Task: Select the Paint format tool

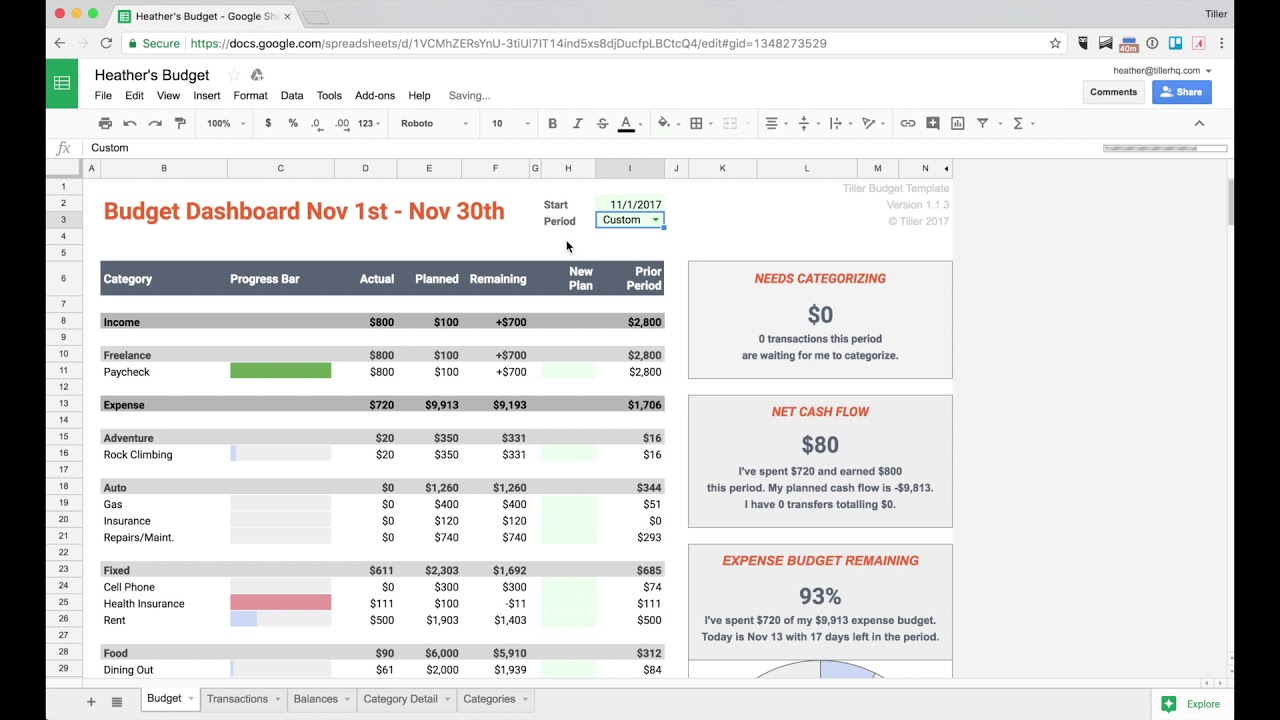Action: point(180,123)
